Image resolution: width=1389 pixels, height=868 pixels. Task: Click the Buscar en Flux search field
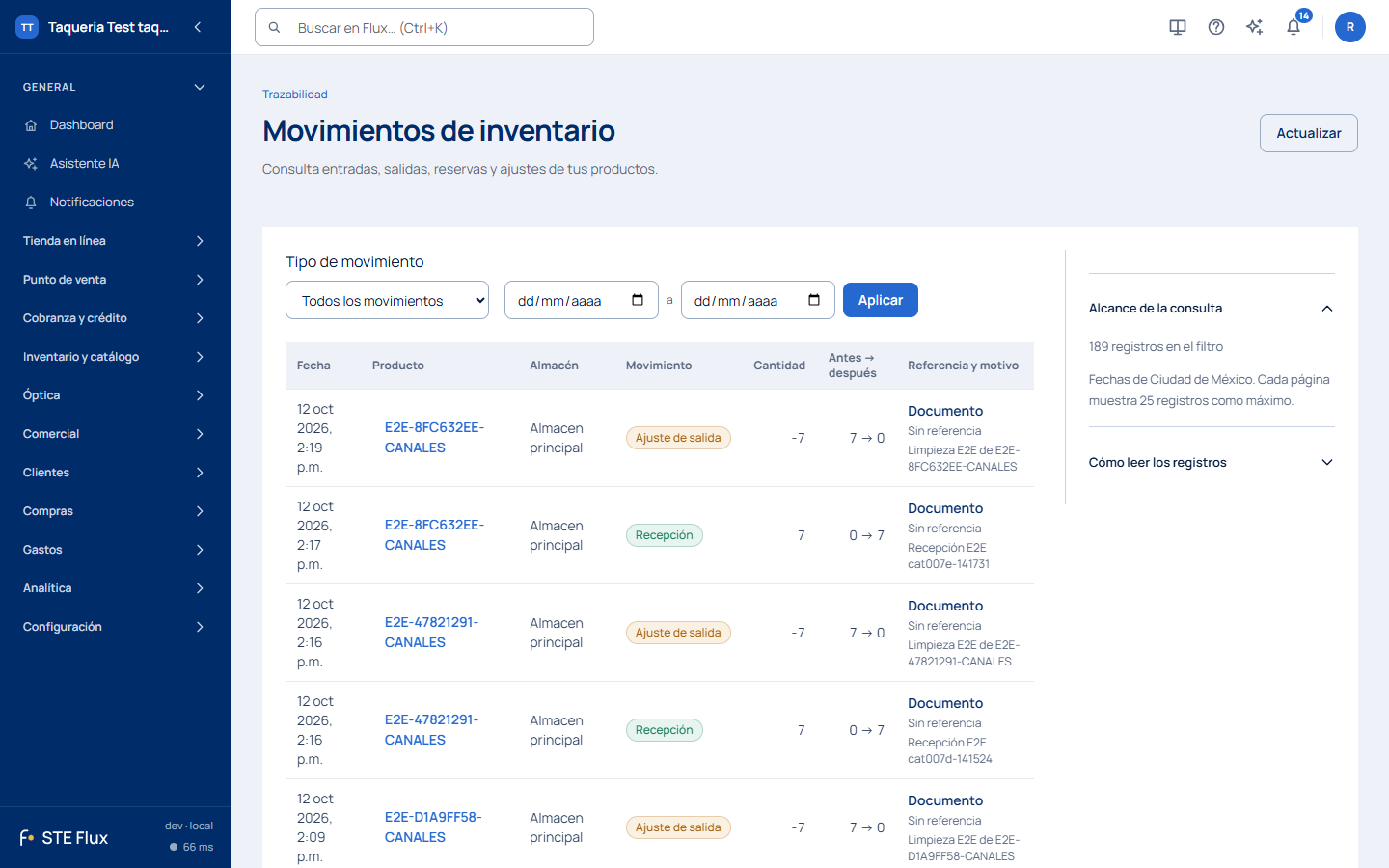(424, 27)
